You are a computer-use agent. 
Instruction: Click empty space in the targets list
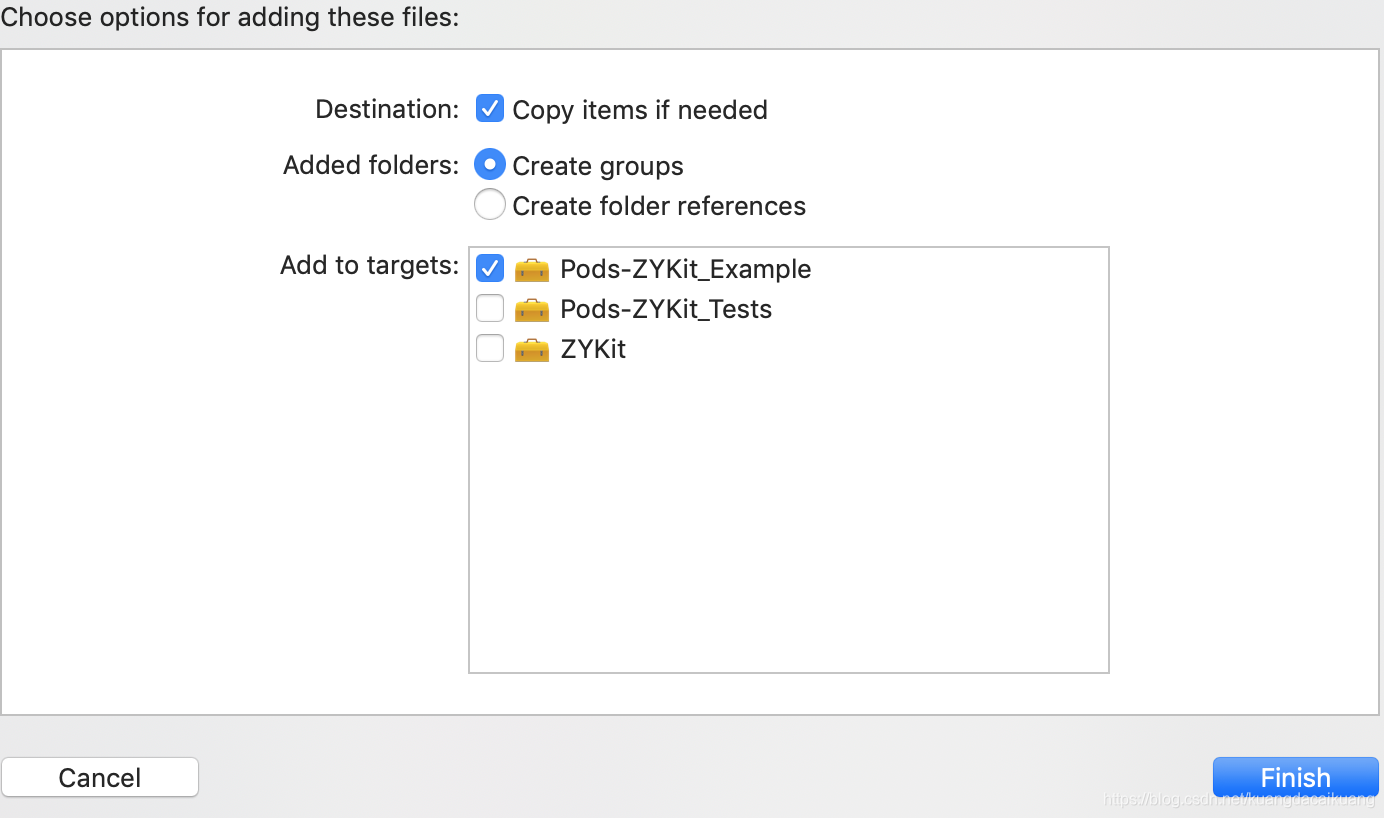coord(789,520)
